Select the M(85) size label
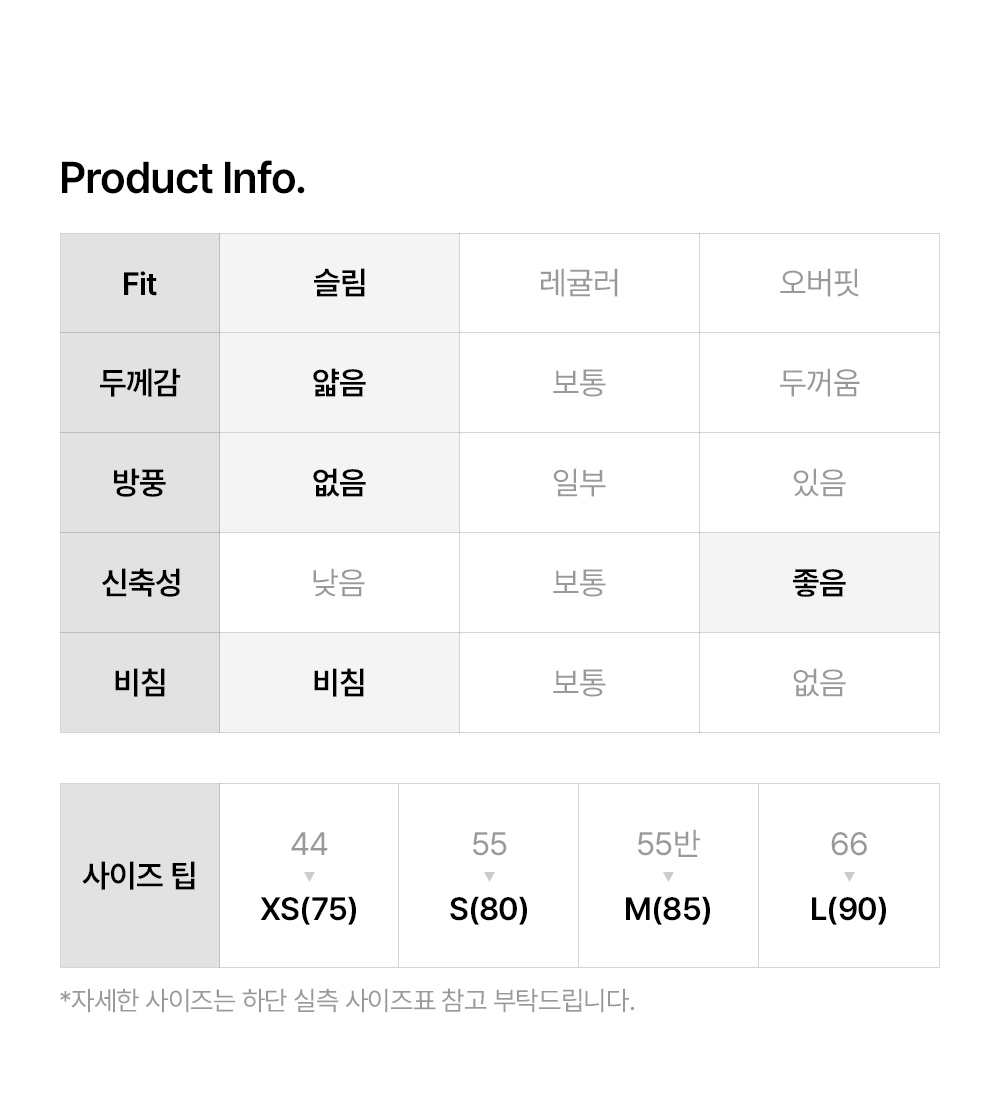The width and height of the screenshot is (1000, 1110). tap(668, 909)
